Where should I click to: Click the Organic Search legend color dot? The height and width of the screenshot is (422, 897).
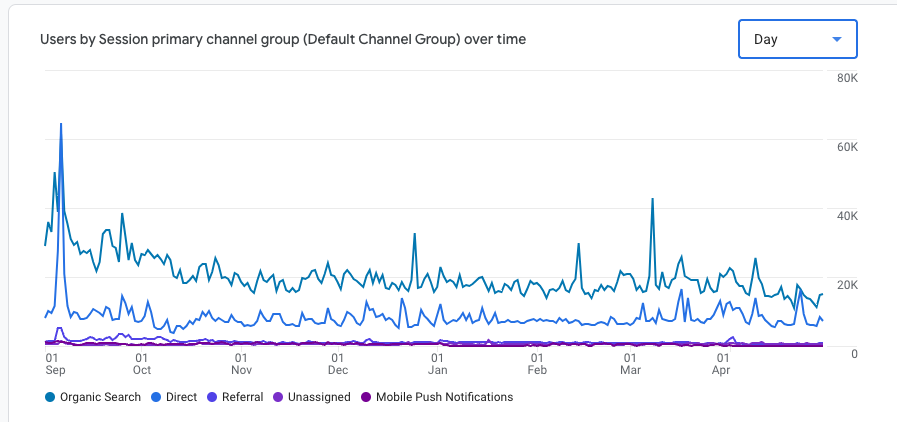point(50,397)
